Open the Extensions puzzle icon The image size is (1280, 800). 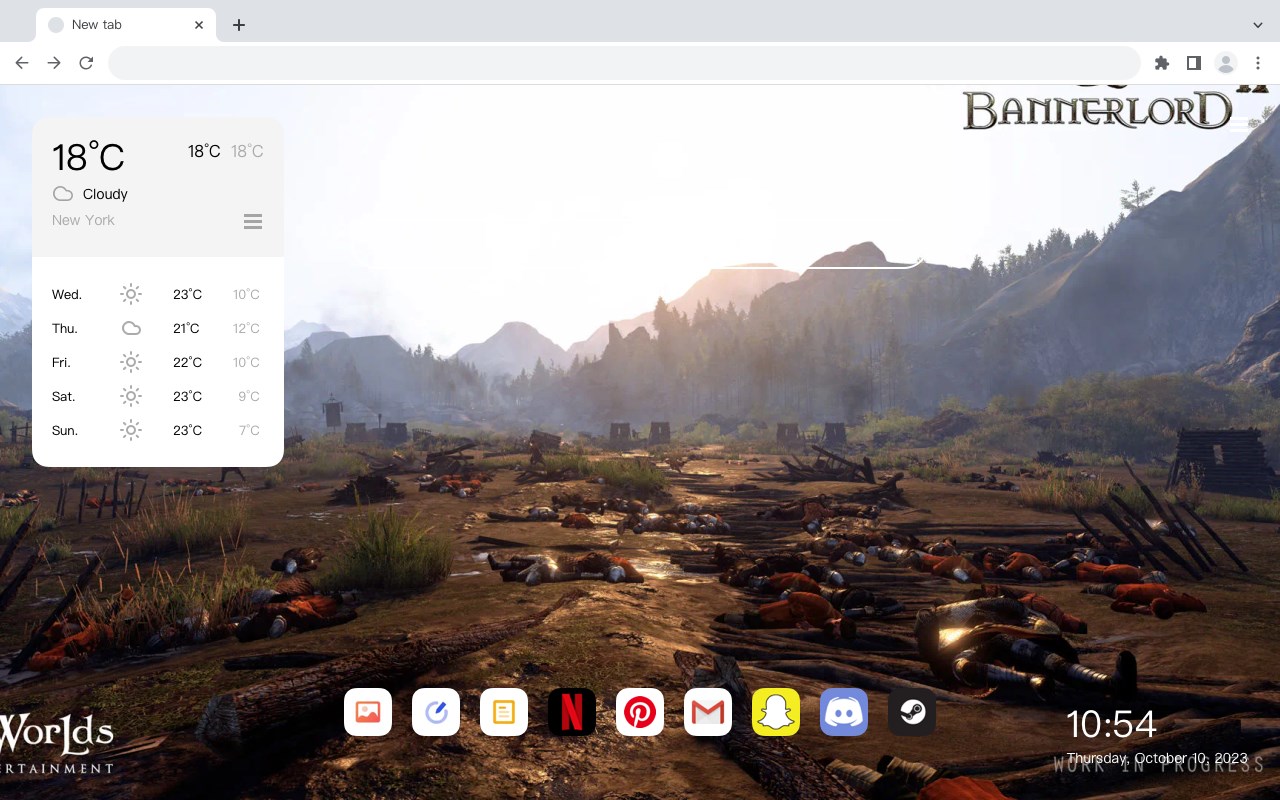coord(1161,63)
